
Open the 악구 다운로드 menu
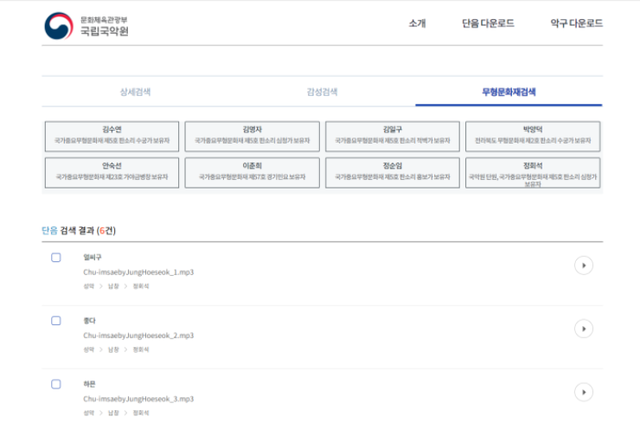pos(576,23)
